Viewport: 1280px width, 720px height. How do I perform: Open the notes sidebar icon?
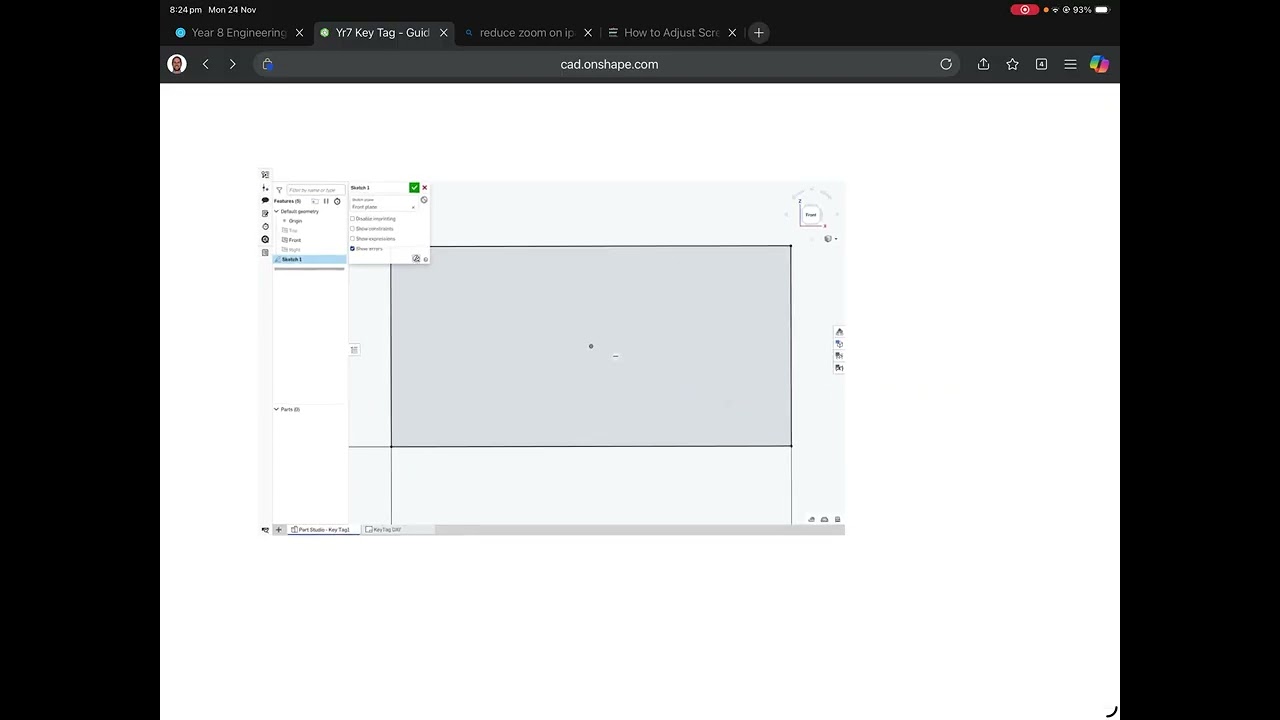tap(265, 214)
